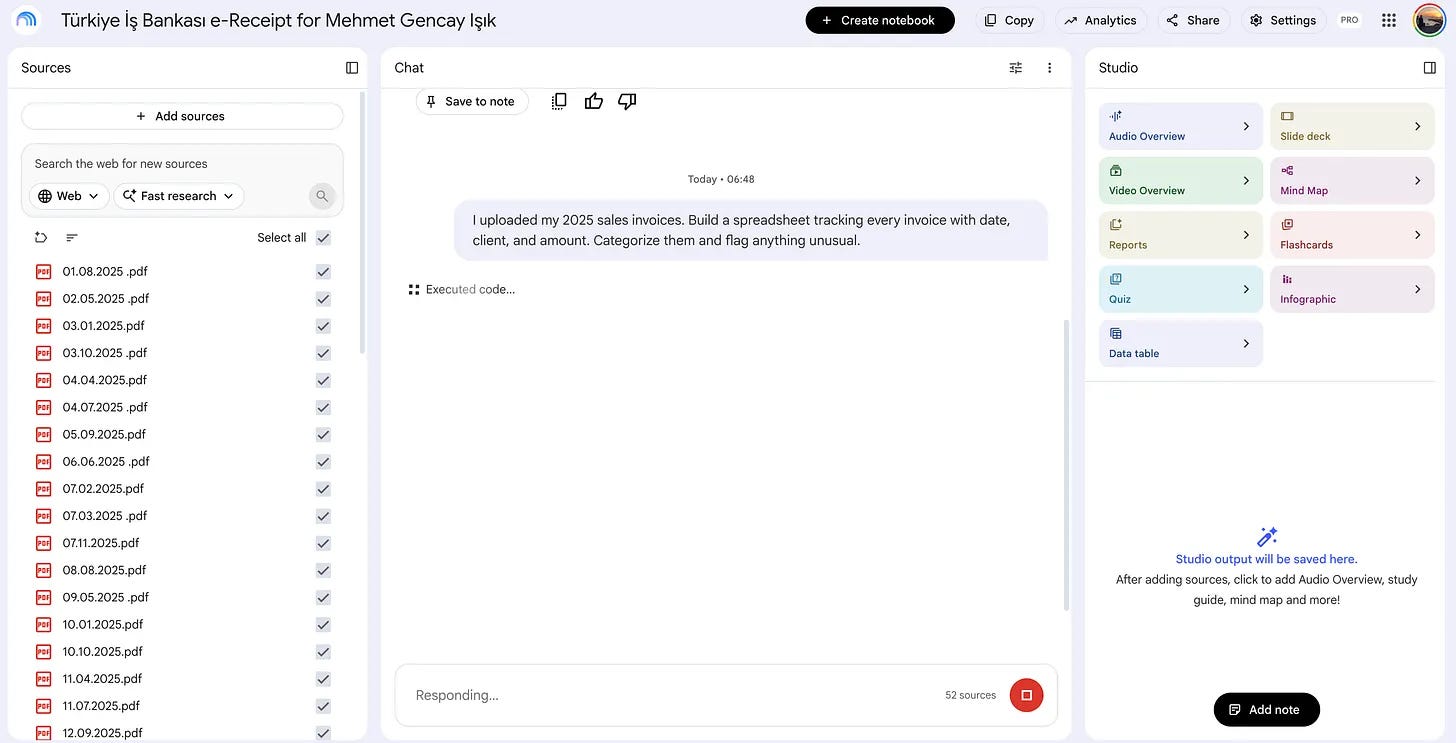
Task: Copy the chat response icon
Action: 559,101
